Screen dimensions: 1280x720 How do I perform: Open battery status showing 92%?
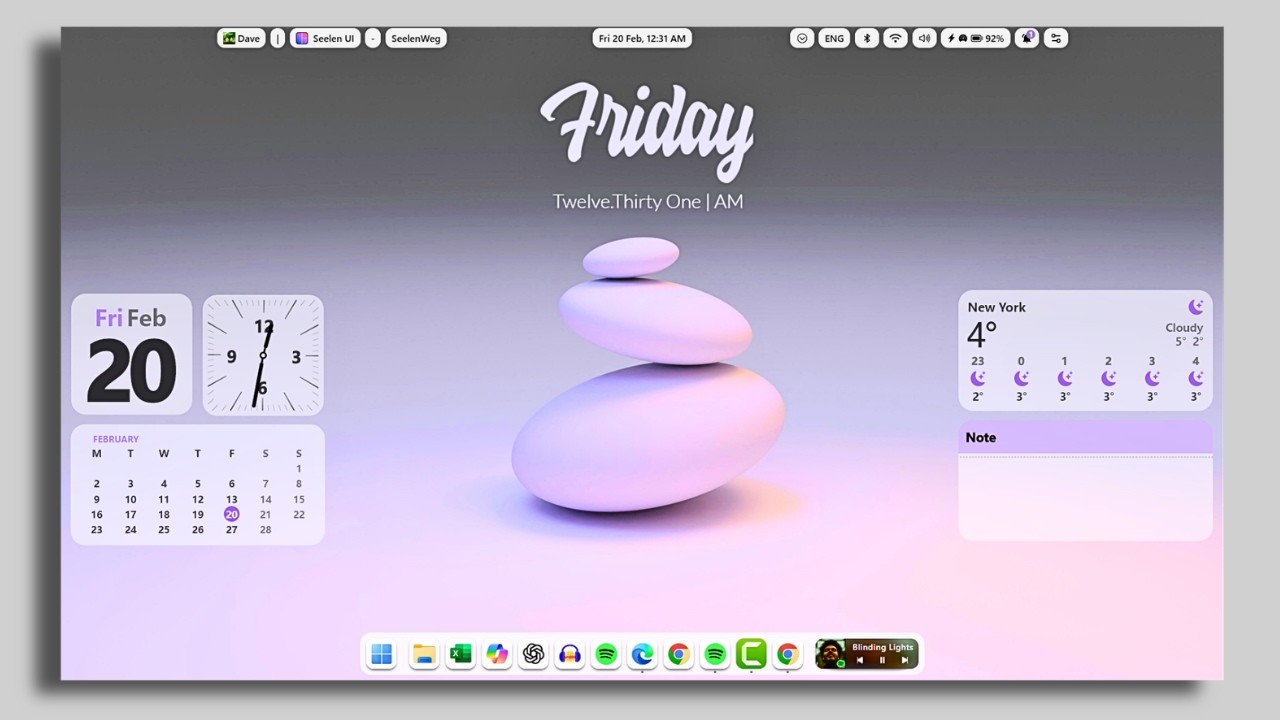(x=975, y=39)
